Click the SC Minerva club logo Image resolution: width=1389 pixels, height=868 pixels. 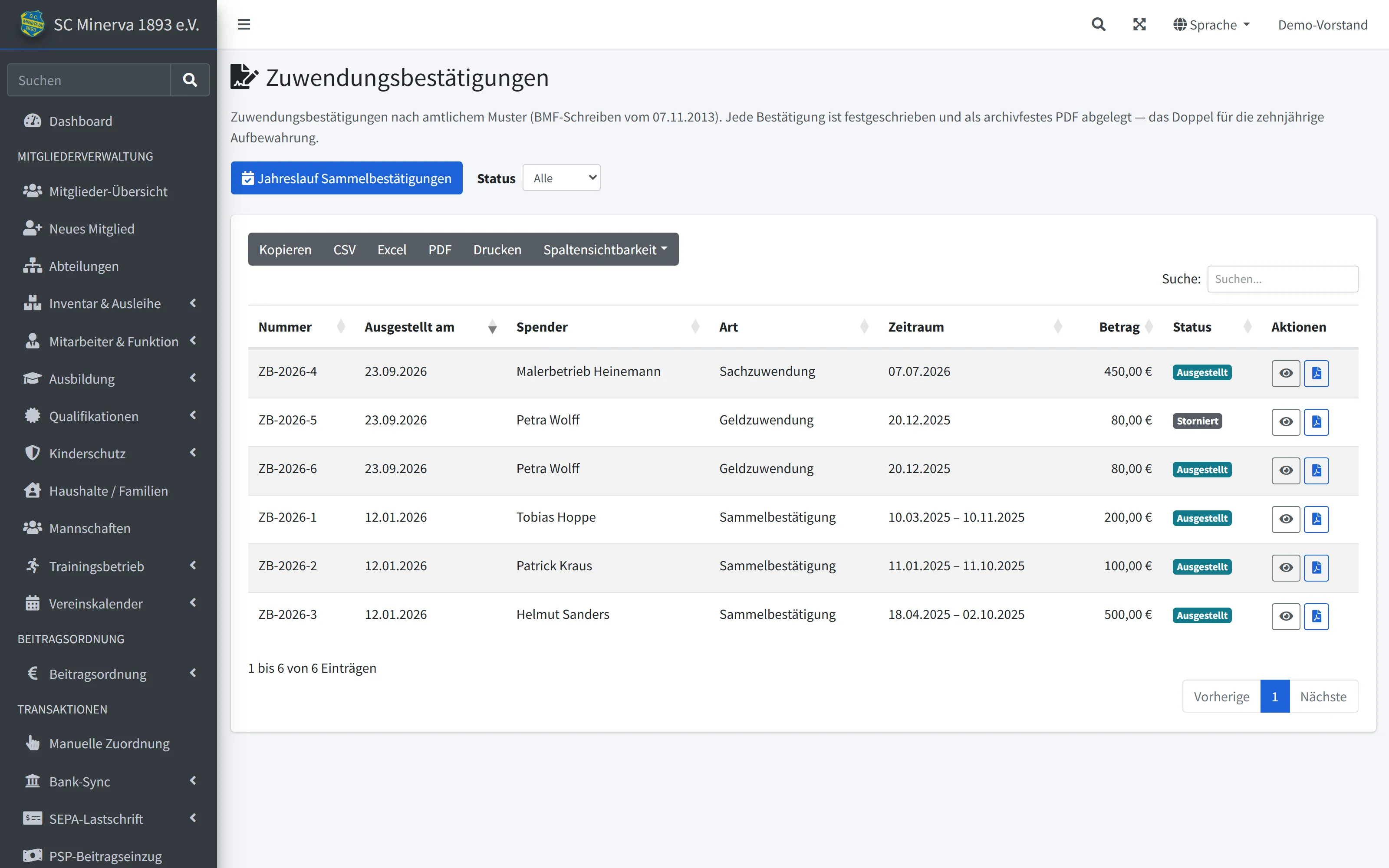point(32,24)
